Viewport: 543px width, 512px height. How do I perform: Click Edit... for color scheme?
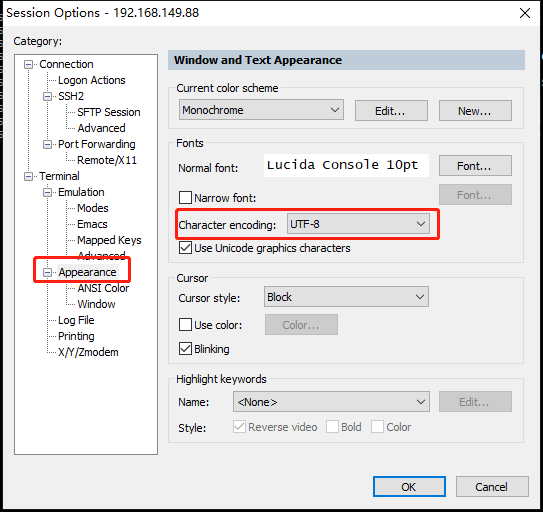[x=391, y=111]
